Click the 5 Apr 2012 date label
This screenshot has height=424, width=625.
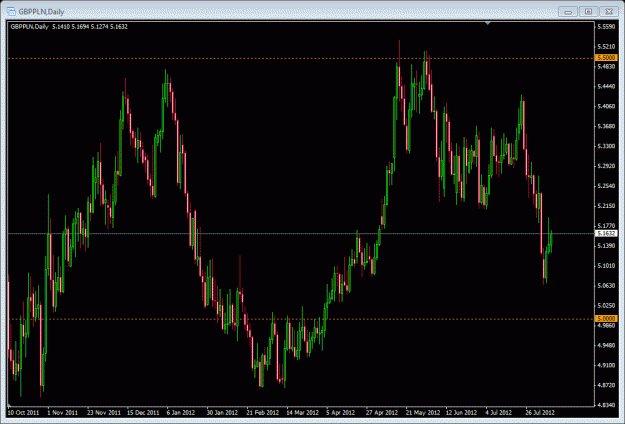(x=340, y=412)
